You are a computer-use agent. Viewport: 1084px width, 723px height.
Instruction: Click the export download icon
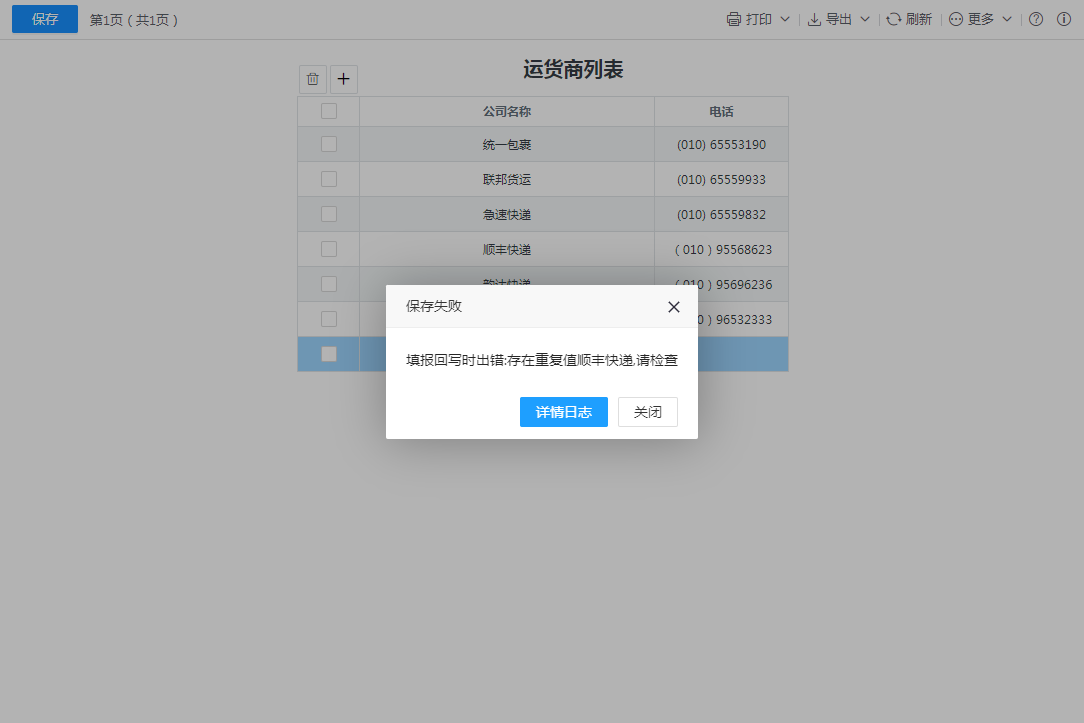pos(814,19)
